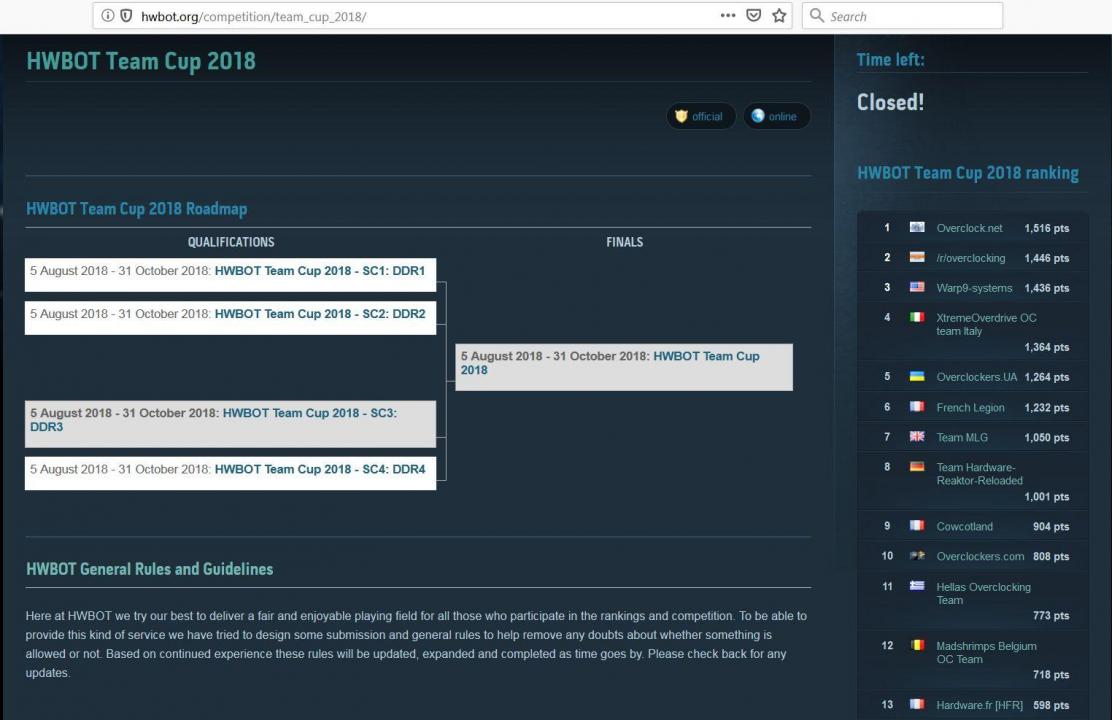The height and width of the screenshot is (720, 1112).
Task: Open HWBOT Team Cup 2018 - SC1: DDR1
Action: pyautogui.click(x=320, y=271)
